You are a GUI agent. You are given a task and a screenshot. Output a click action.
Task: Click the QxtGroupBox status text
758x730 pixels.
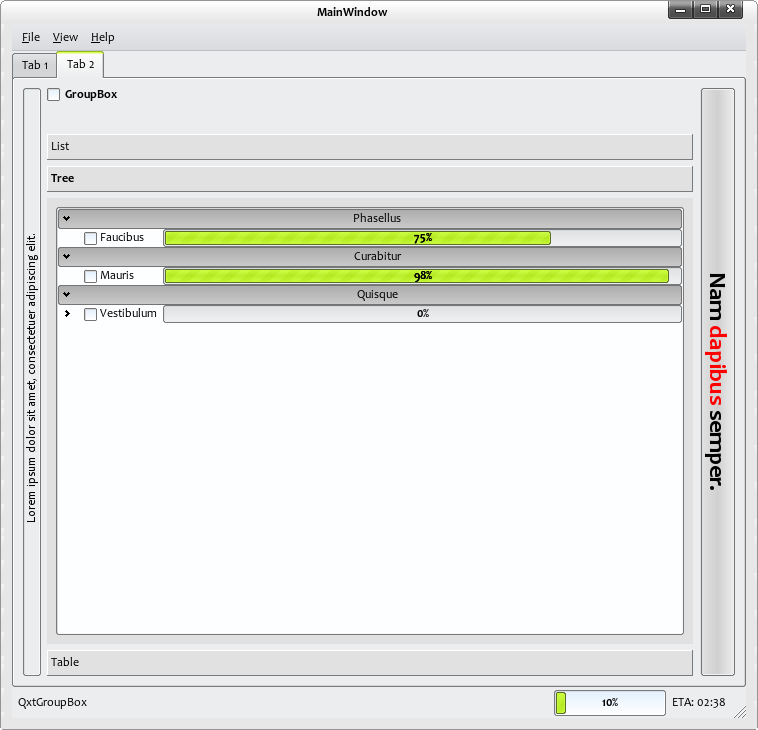[52, 702]
